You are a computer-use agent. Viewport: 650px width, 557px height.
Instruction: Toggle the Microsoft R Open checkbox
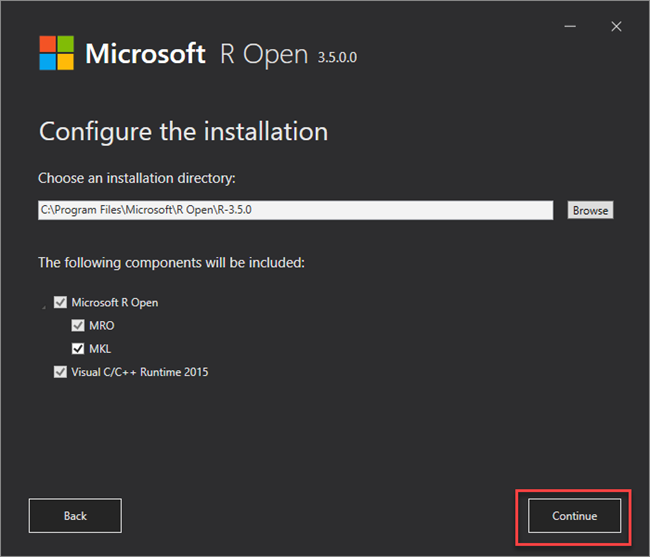[60, 302]
